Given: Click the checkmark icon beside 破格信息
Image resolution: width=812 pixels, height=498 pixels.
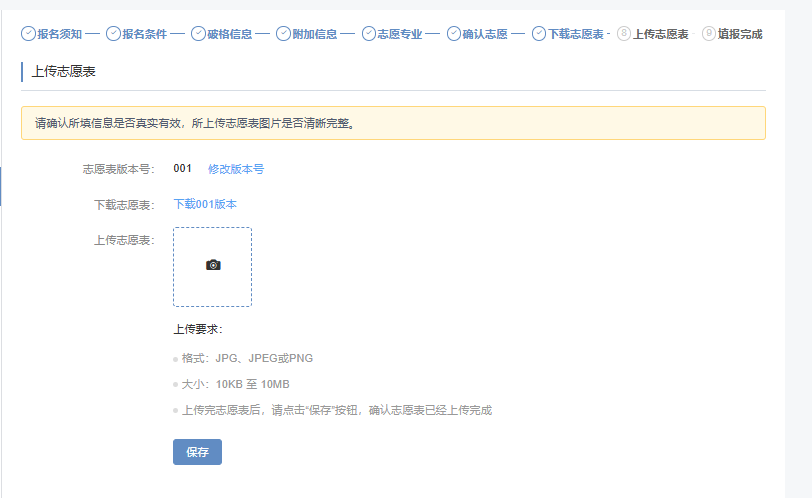Looking at the screenshot, I should pos(198,34).
